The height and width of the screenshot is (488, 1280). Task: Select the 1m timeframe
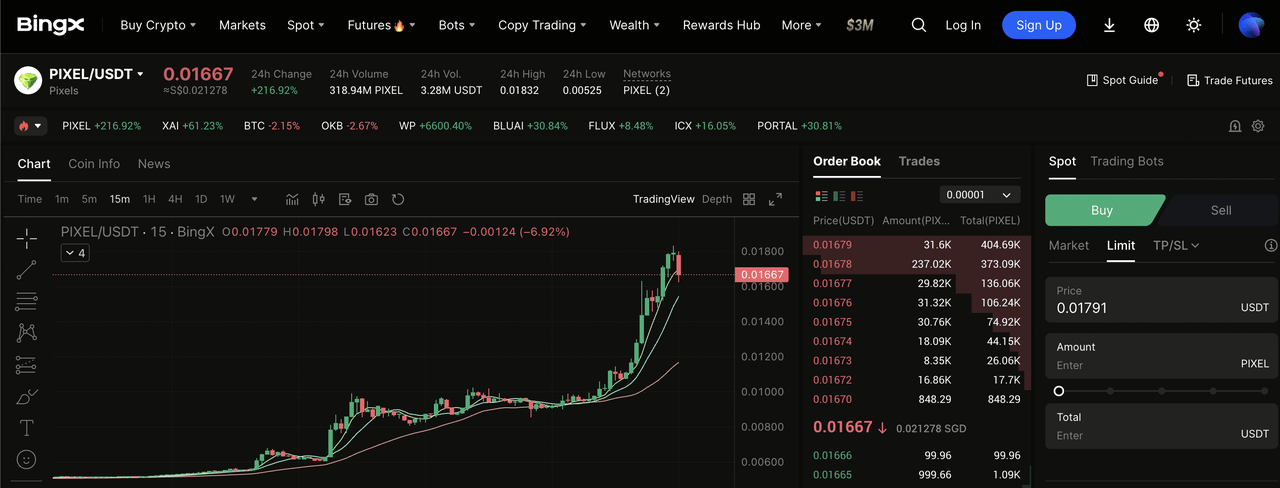point(62,199)
